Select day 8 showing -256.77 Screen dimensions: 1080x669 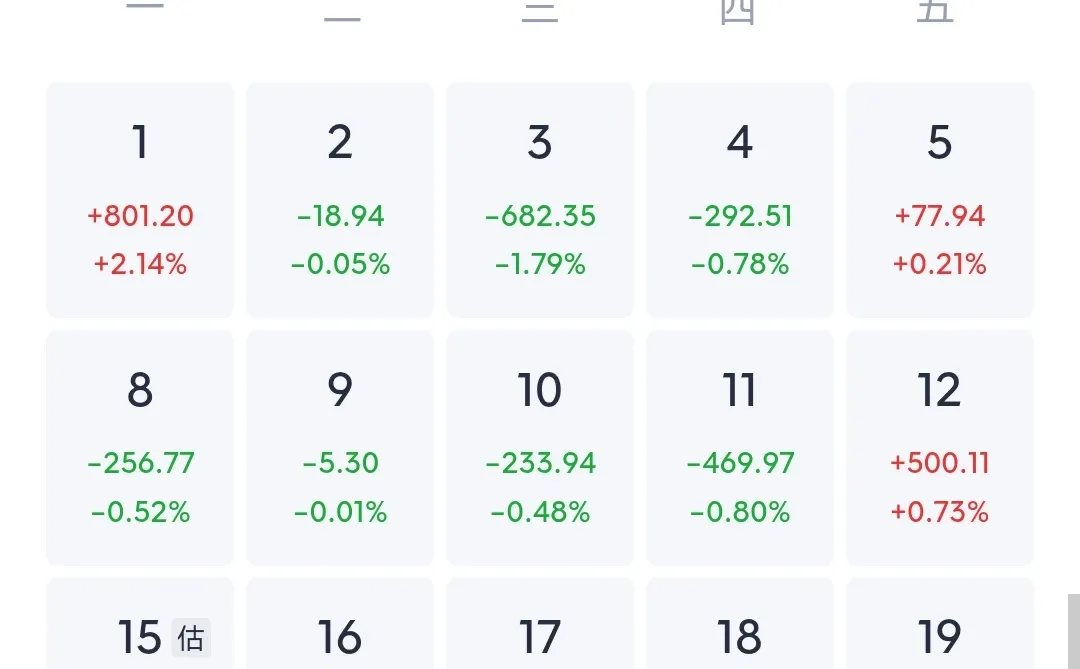(x=140, y=448)
